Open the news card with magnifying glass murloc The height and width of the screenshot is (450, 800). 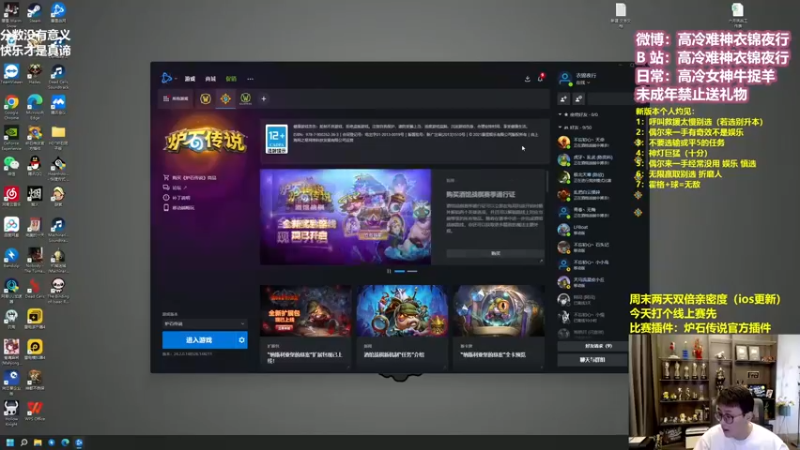[x=403, y=327]
